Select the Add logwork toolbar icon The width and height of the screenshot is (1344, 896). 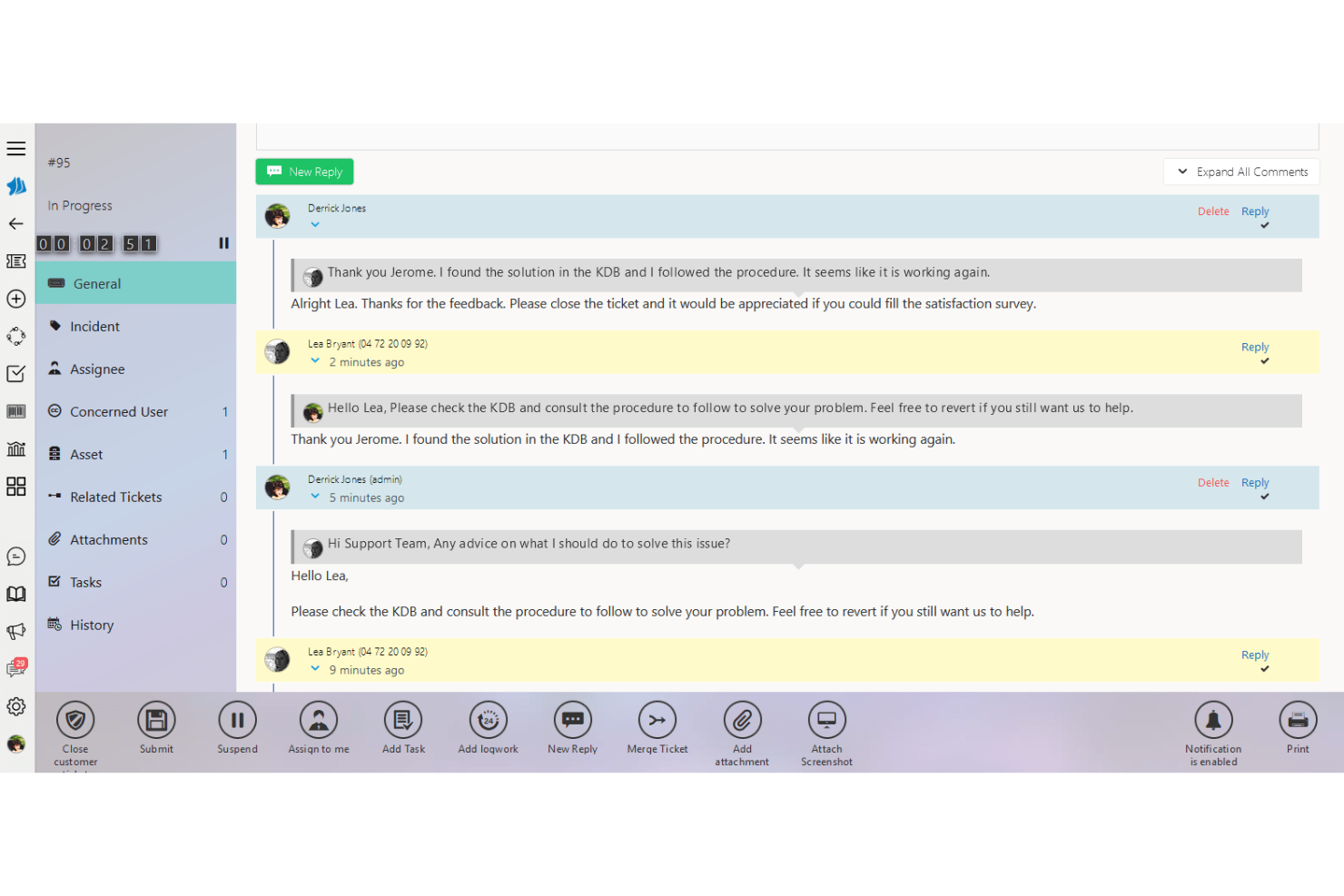488,720
